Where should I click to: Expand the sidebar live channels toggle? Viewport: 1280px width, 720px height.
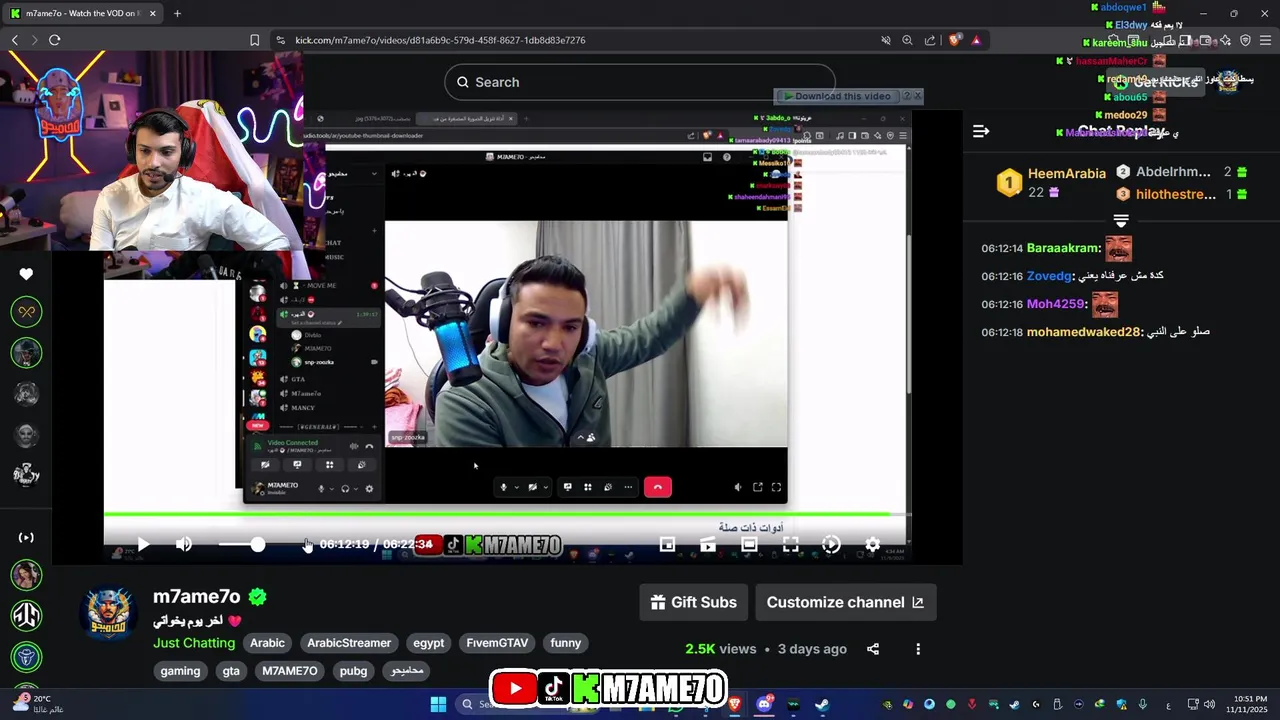tap(26, 537)
